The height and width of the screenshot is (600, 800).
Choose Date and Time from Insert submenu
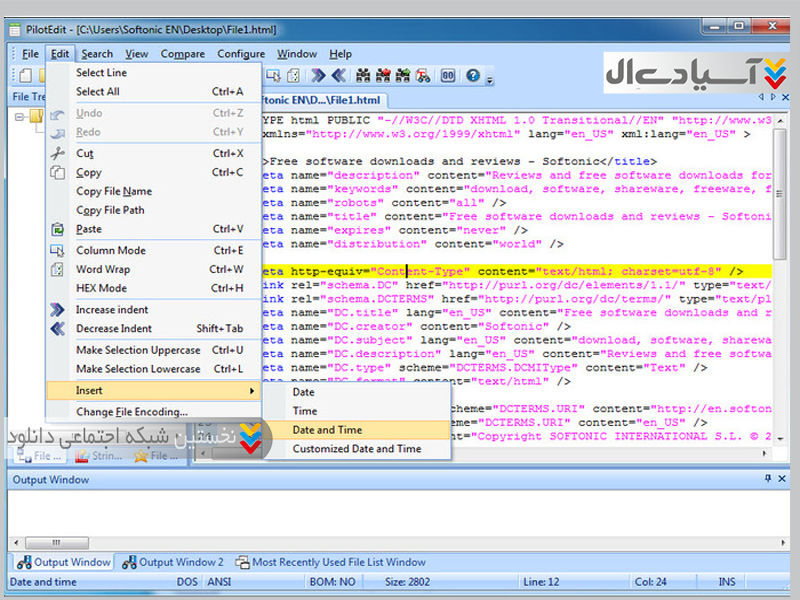327,430
